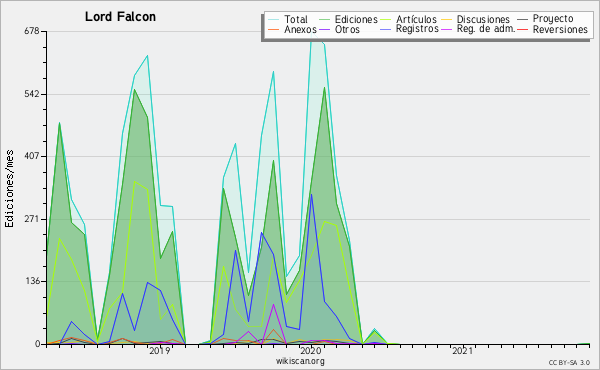600x370 pixels.
Task: Click the 'Lord Falcon' chart title
Action: (120, 17)
